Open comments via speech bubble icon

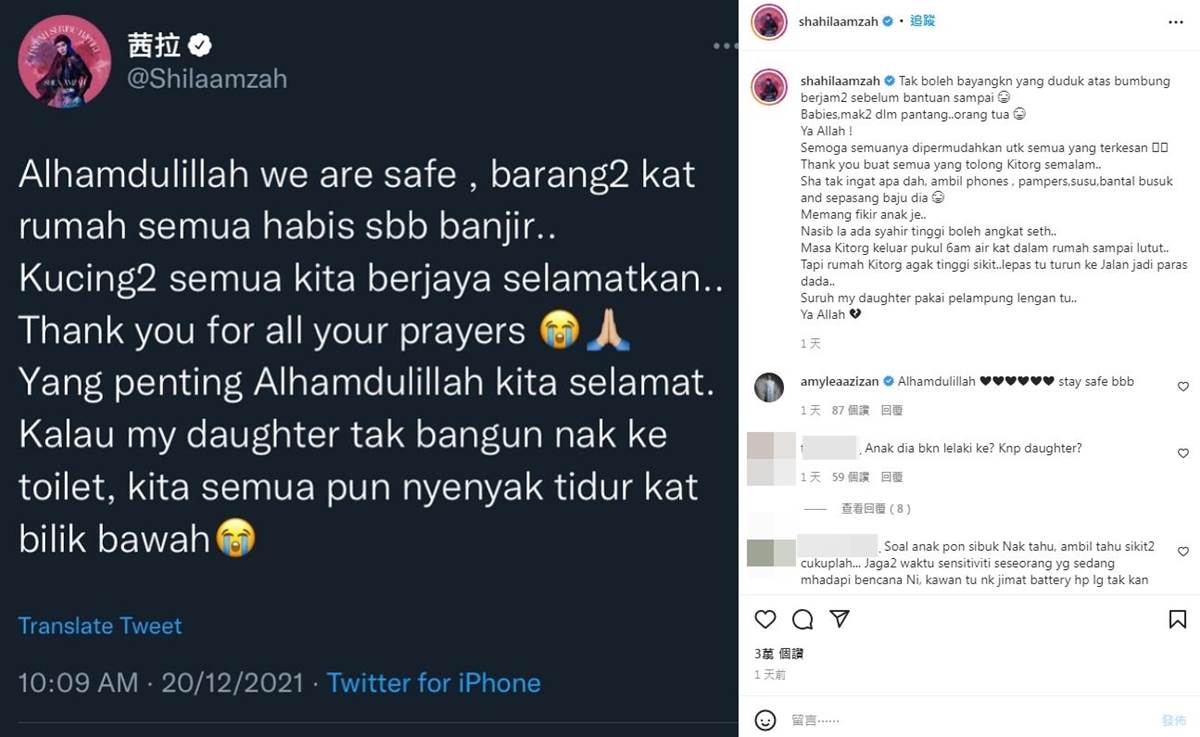[802, 620]
